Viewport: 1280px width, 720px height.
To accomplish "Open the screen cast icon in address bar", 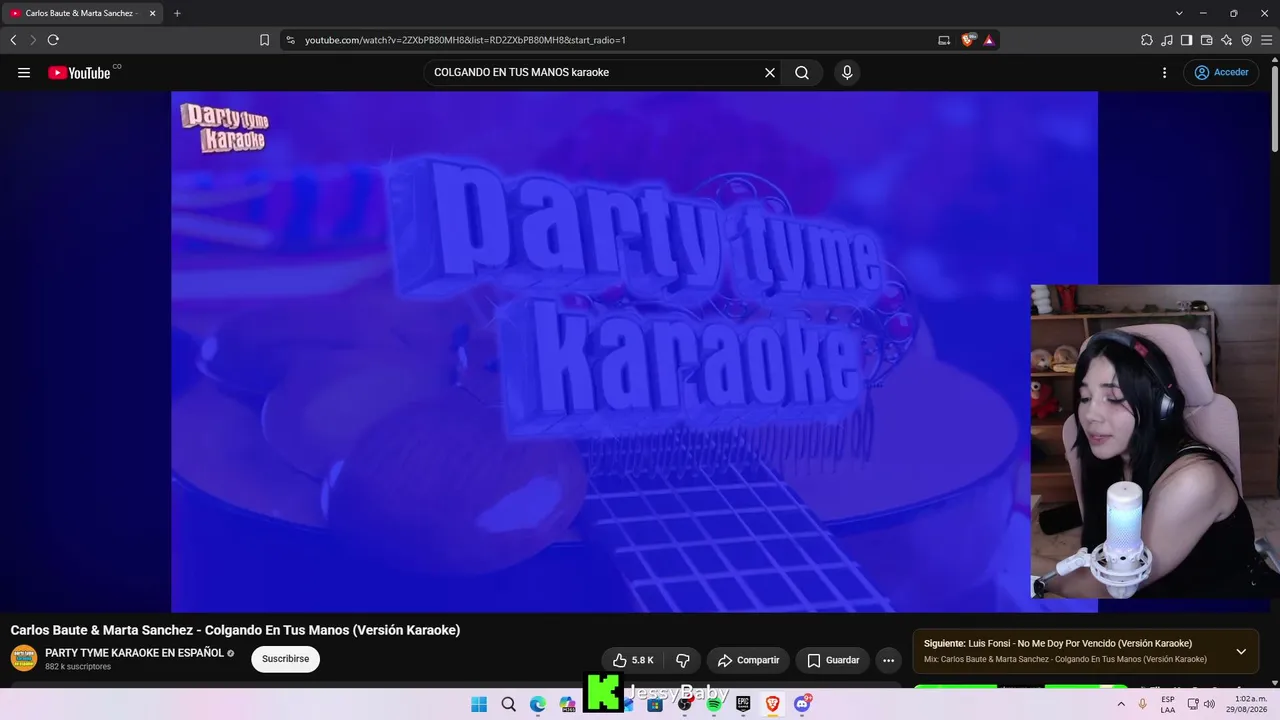I will (x=944, y=40).
